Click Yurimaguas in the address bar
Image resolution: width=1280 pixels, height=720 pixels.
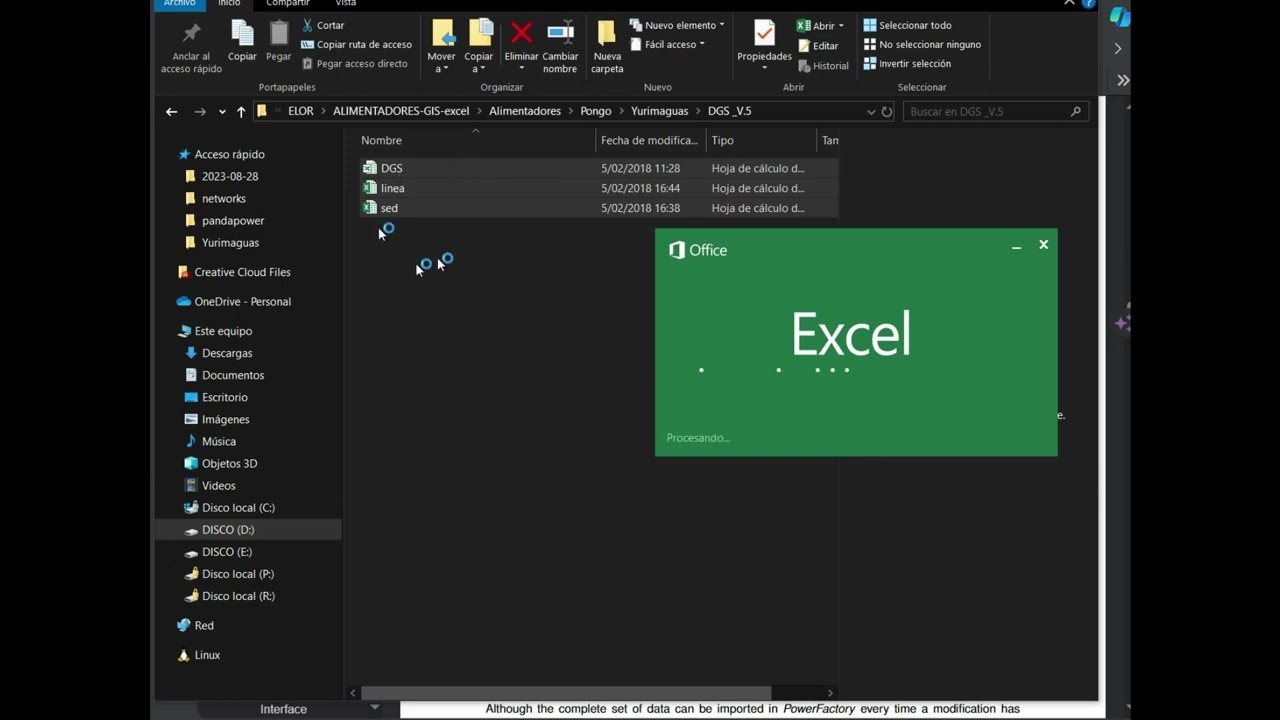tap(659, 111)
